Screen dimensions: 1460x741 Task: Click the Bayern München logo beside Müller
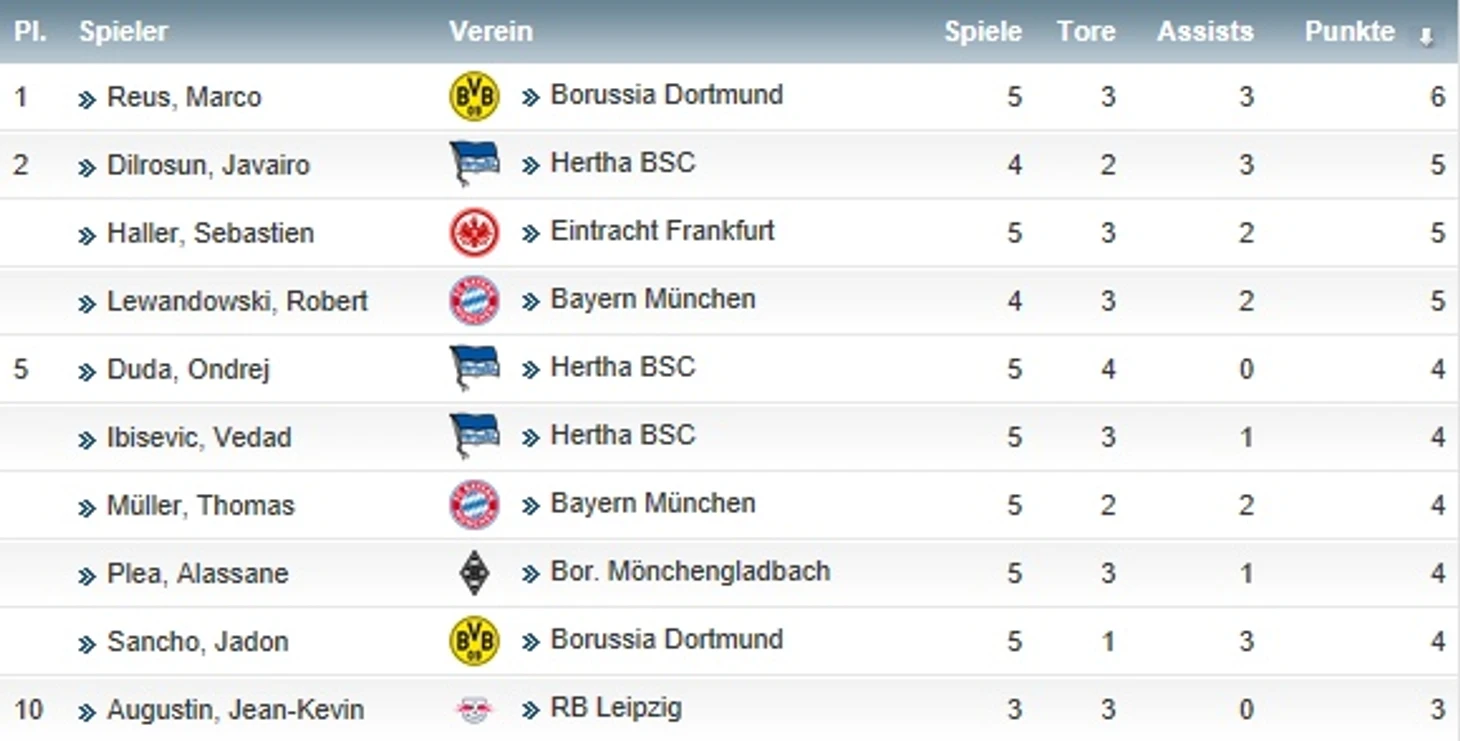click(x=474, y=505)
